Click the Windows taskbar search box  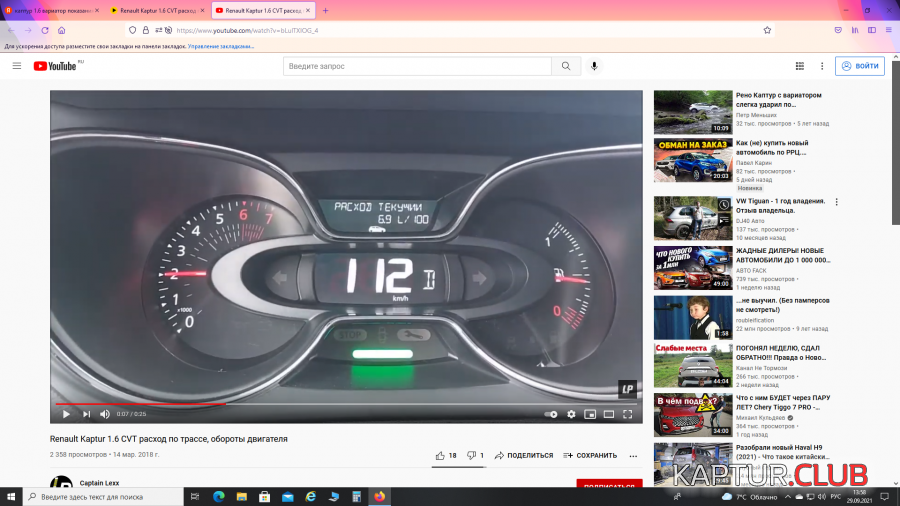[x=103, y=497]
